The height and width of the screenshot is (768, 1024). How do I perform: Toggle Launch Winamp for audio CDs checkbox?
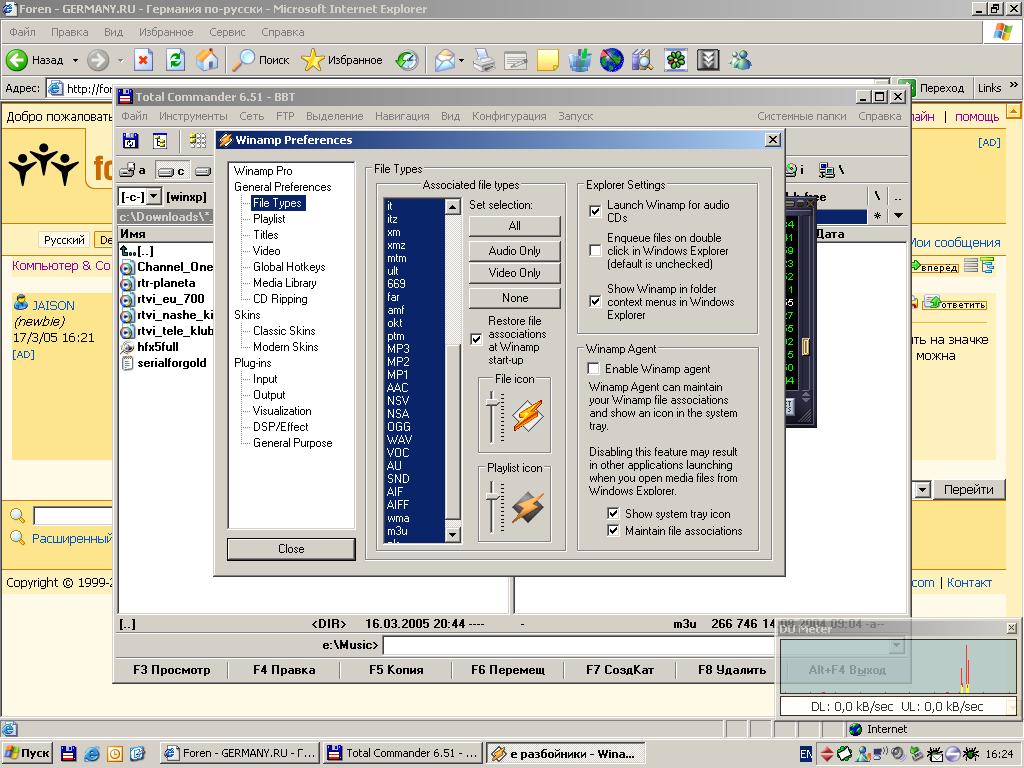tap(595, 211)
